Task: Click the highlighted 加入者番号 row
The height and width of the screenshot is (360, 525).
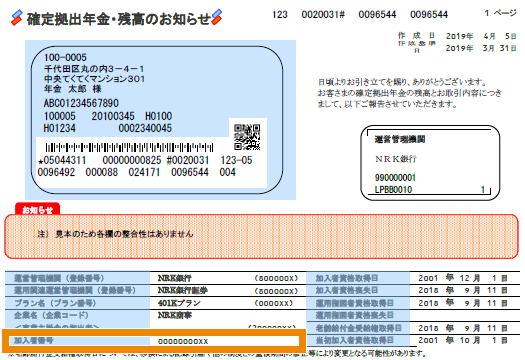Action: (x=154, y=341)
